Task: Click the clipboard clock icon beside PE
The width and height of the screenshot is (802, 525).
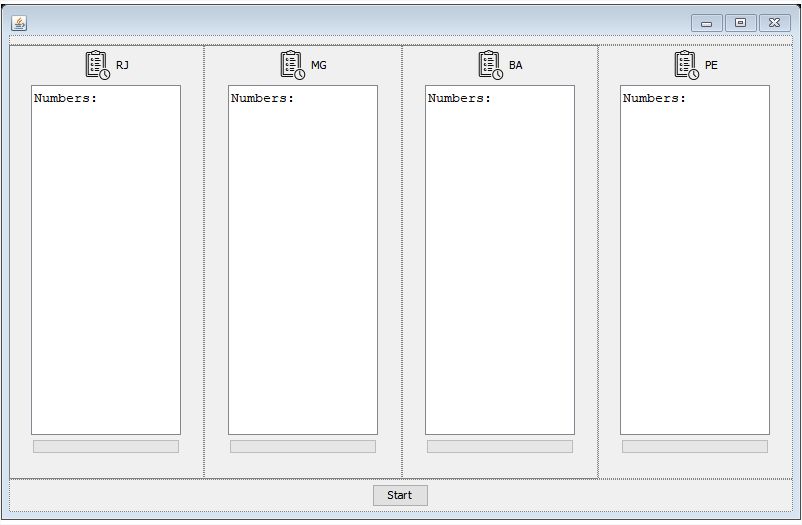Action: coord(686,65)
